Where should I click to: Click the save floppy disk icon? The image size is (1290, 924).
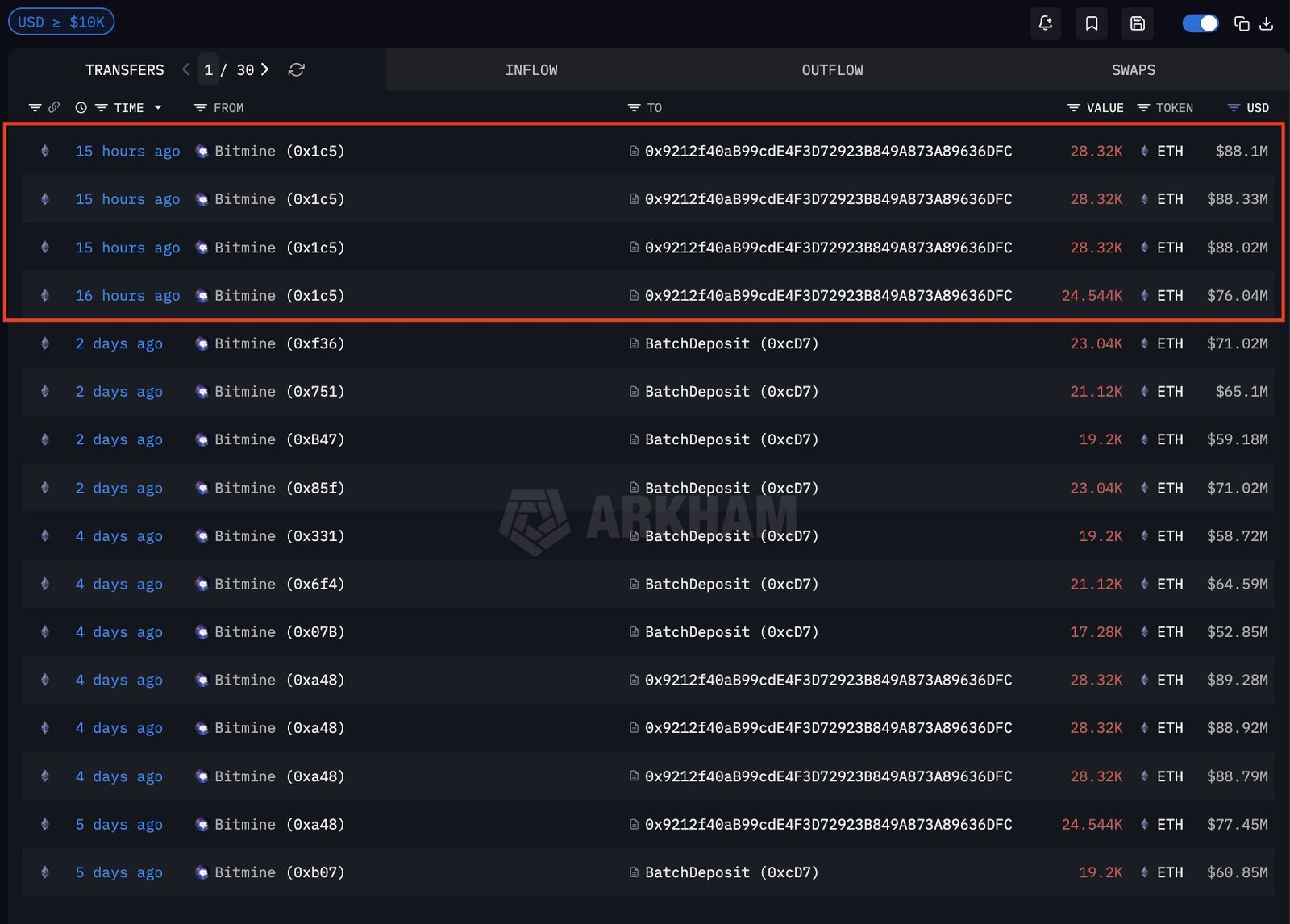pos(1137,23)
